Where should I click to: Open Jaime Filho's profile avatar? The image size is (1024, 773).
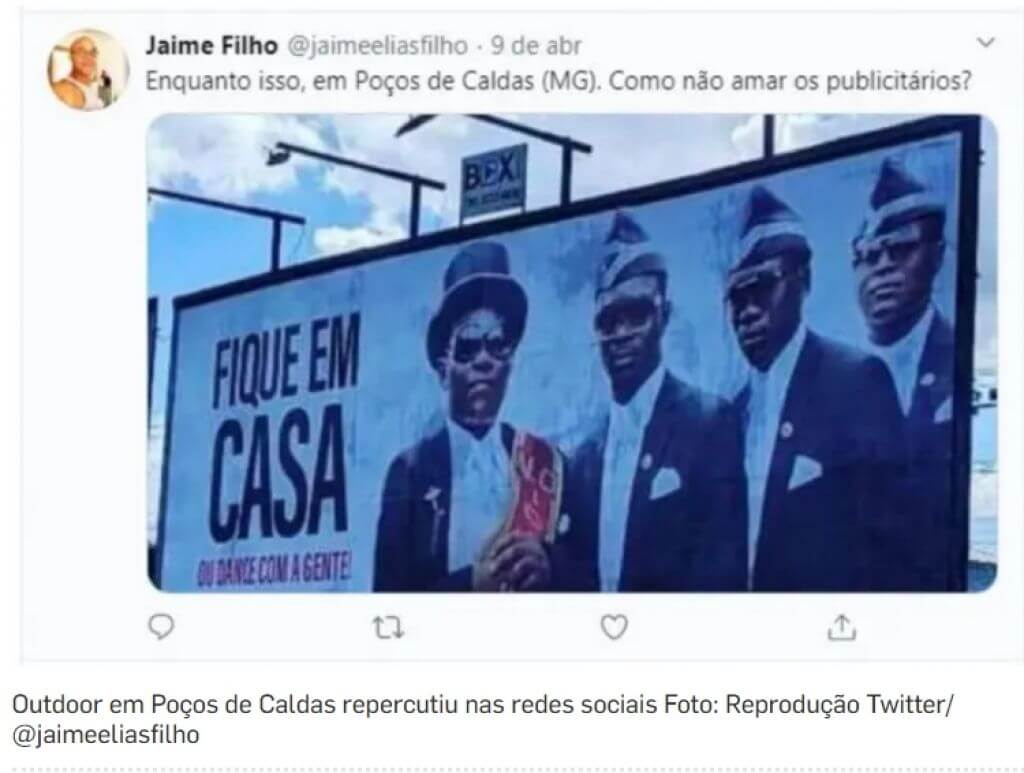click(x=87, y=70)
